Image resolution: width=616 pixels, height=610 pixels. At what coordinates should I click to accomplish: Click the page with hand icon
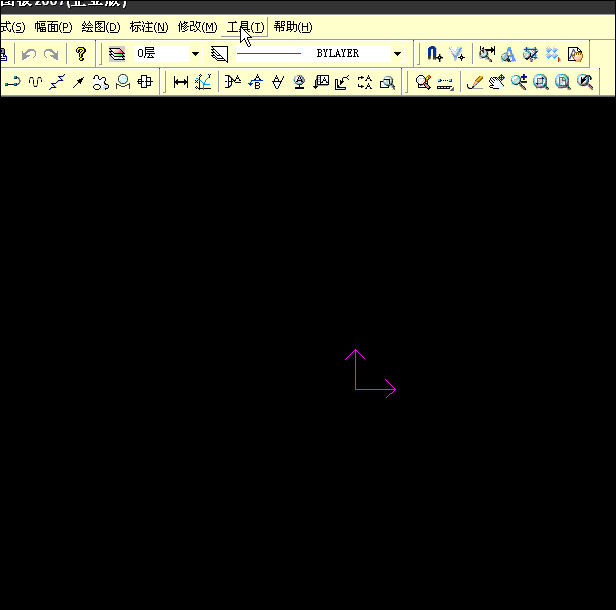[575, 54]
